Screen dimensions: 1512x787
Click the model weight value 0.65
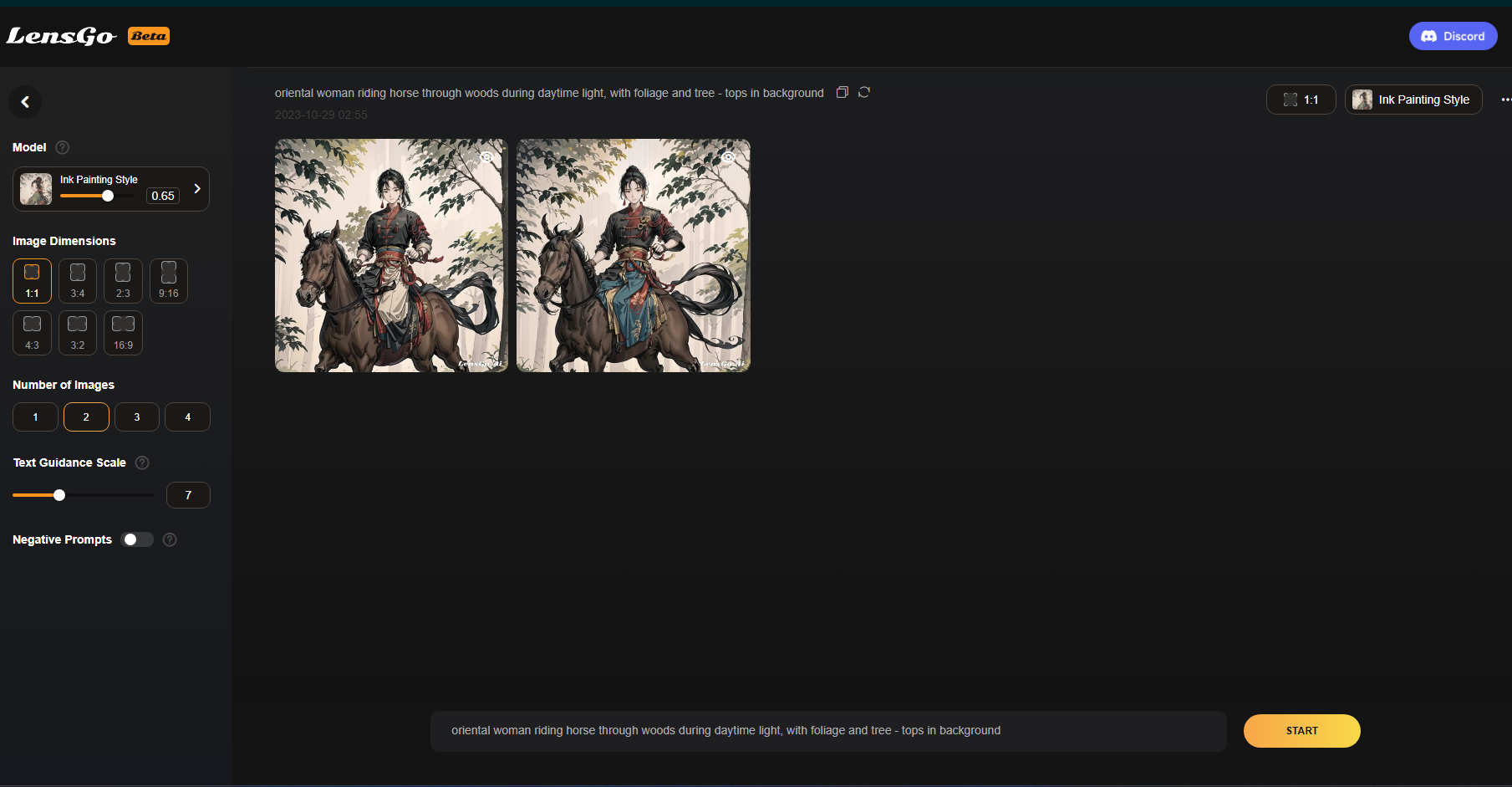163,196
